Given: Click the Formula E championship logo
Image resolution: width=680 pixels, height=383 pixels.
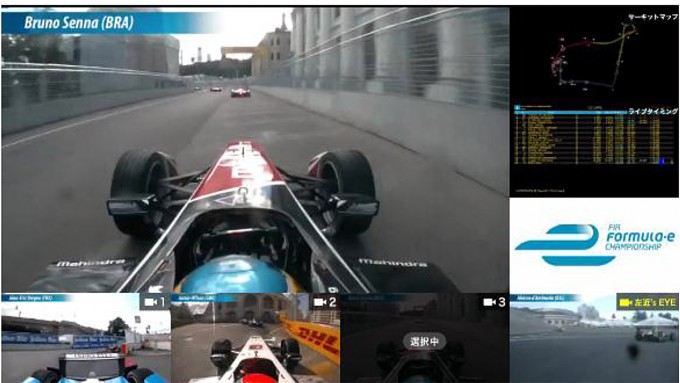Looking at the screenshot, I should click(x=595, y=245).
